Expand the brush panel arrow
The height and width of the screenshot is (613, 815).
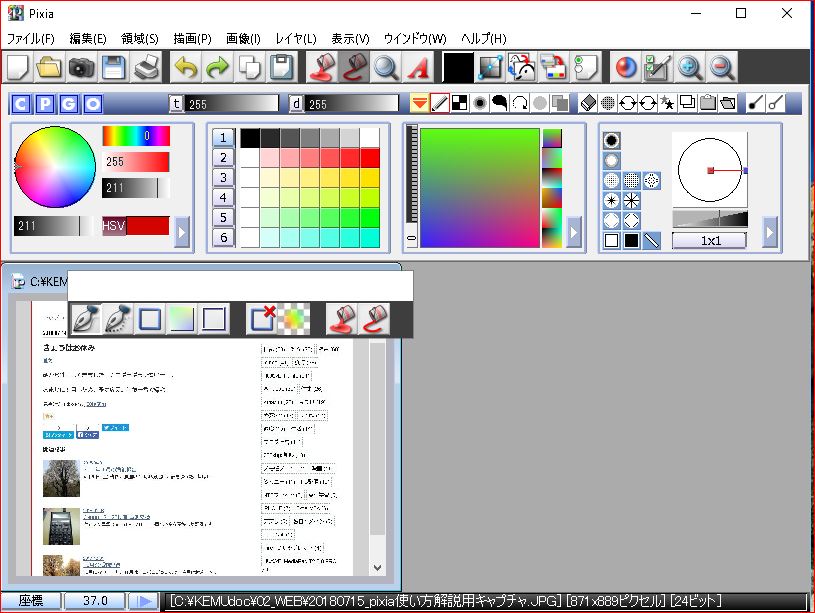770,231
